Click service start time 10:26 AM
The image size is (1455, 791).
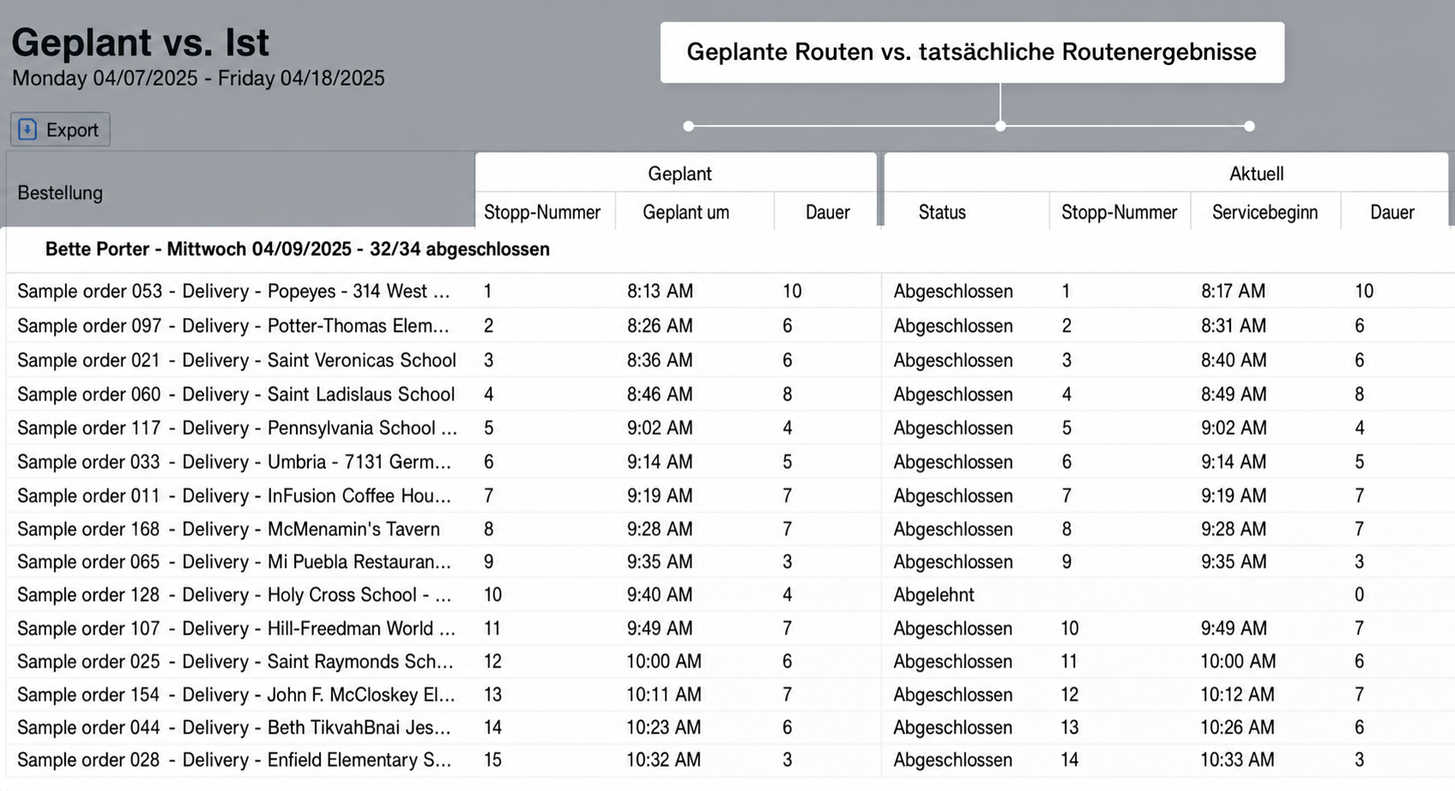[1238, 727]
